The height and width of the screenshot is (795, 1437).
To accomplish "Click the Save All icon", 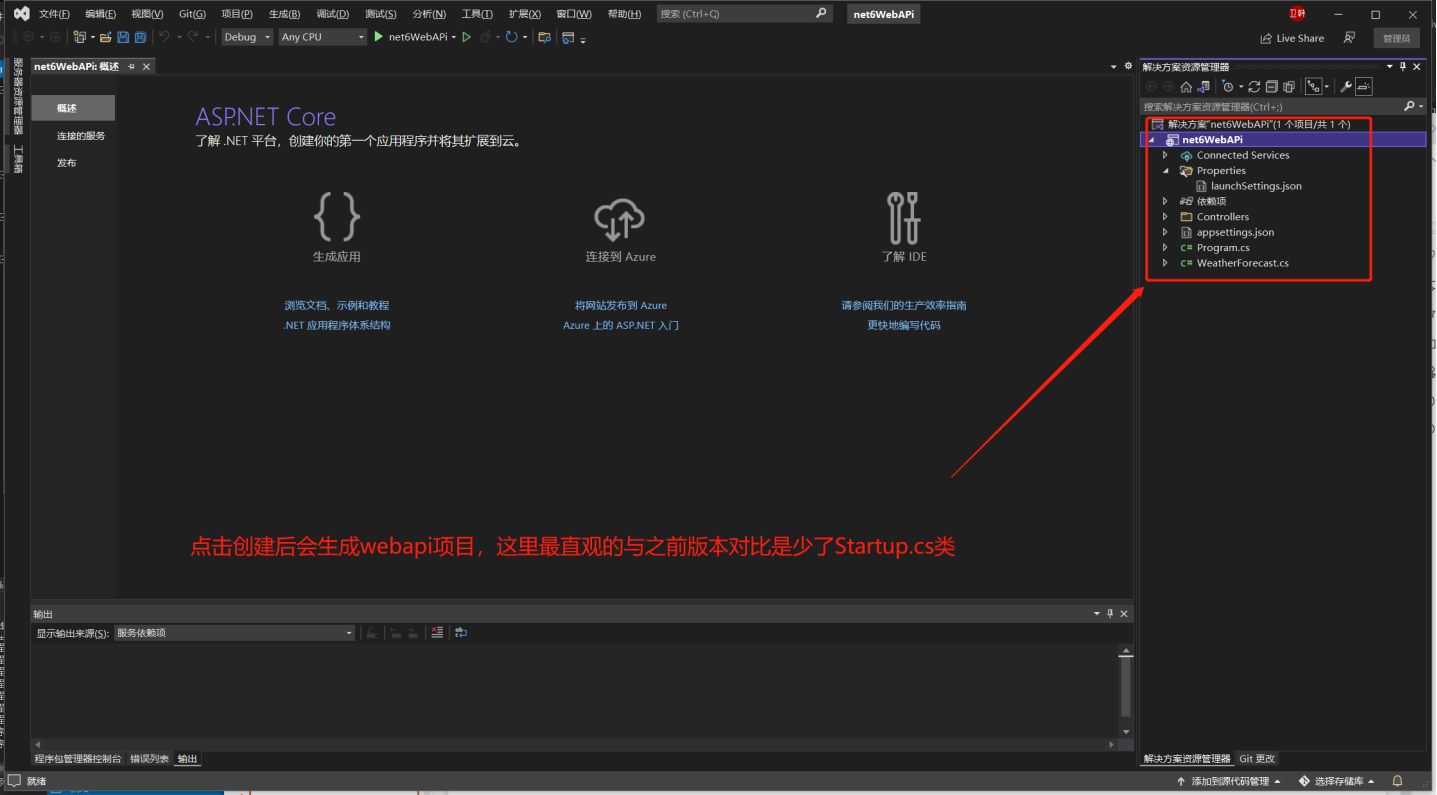I will [140, 37].
